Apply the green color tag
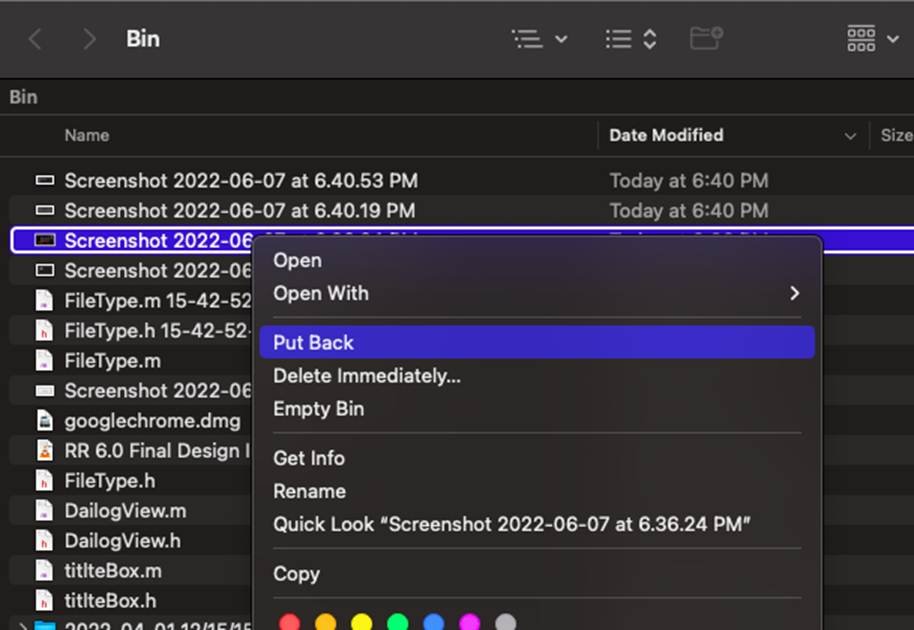 pyautogui.click(x=397, y=623)
